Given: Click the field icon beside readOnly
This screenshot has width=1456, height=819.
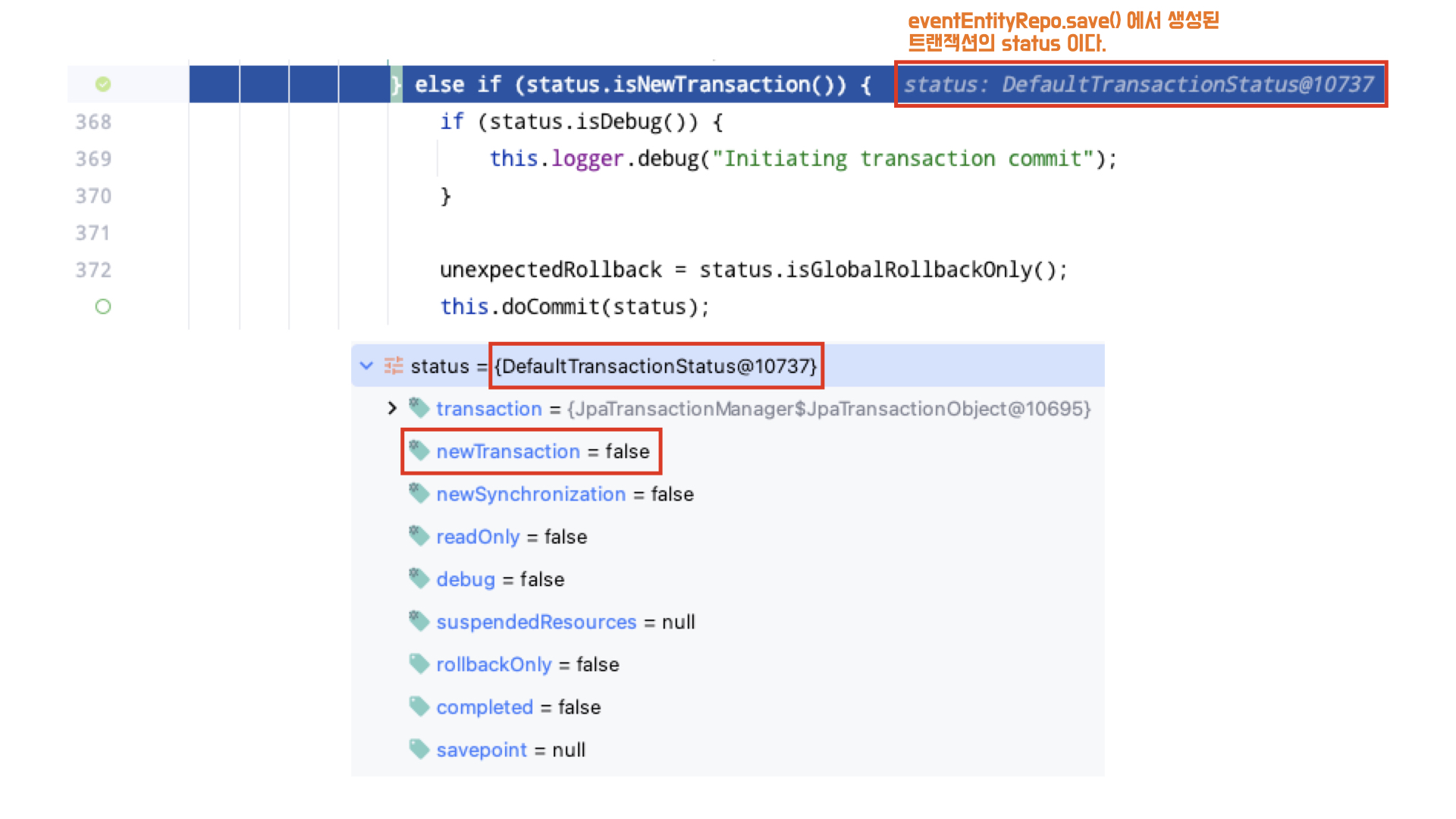Looking at the screenshot, I should point(419,535).
